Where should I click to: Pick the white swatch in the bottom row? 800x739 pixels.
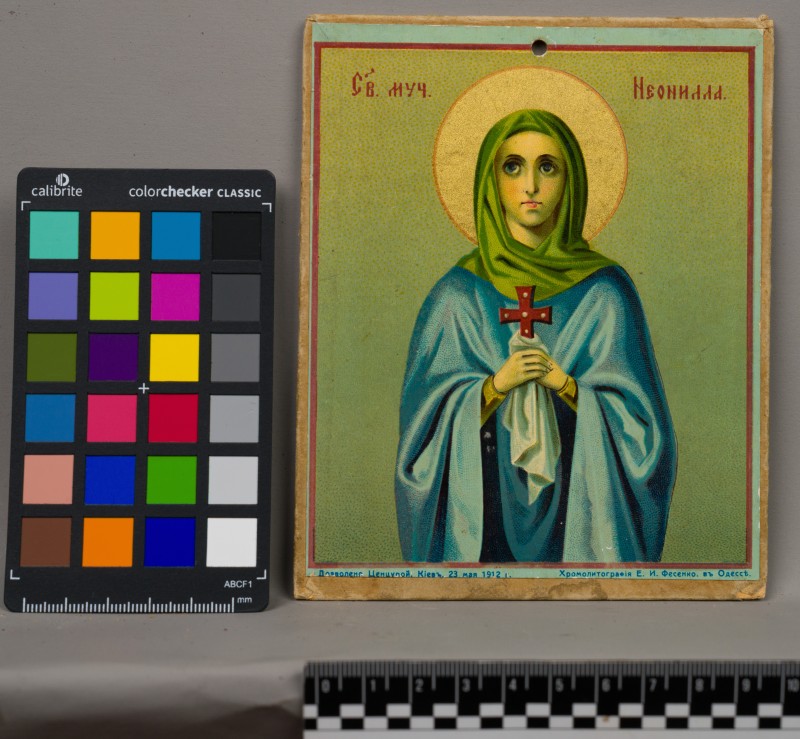pyautogui.click(x=232, y=542)
